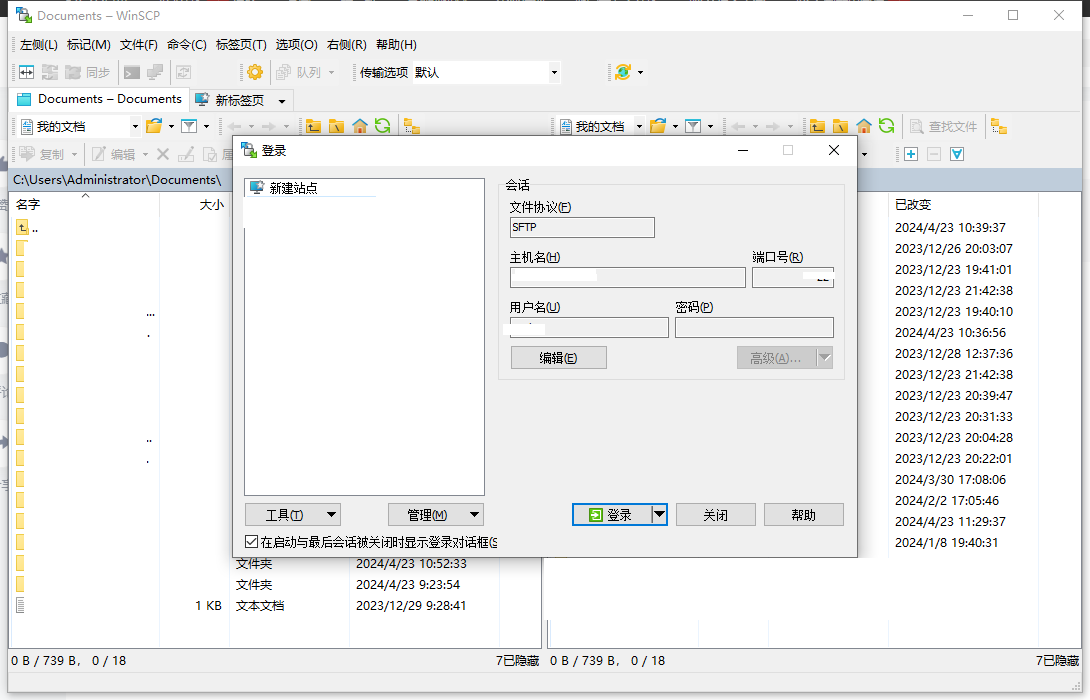
Task: Click the 关闭 button in login dialog
Action: pos(715,515)
